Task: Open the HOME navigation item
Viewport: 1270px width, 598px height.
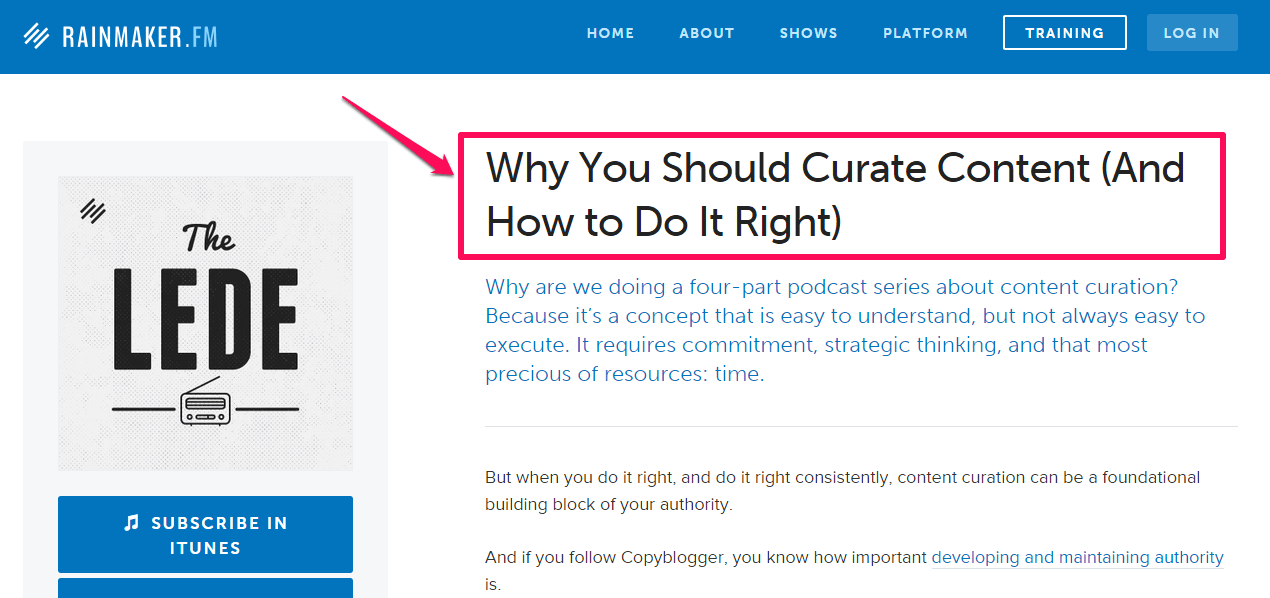Action: point(610,33)
